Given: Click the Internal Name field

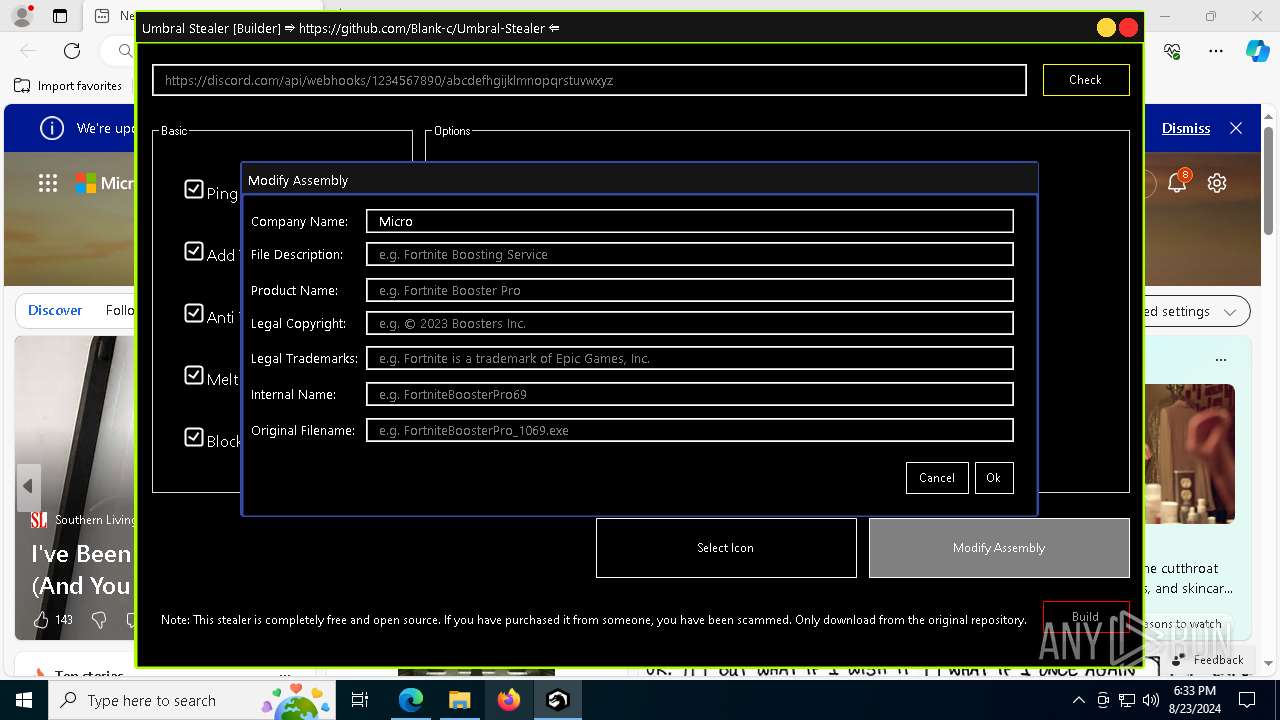Looking at the screenshot, I should (x=689, y=394).
